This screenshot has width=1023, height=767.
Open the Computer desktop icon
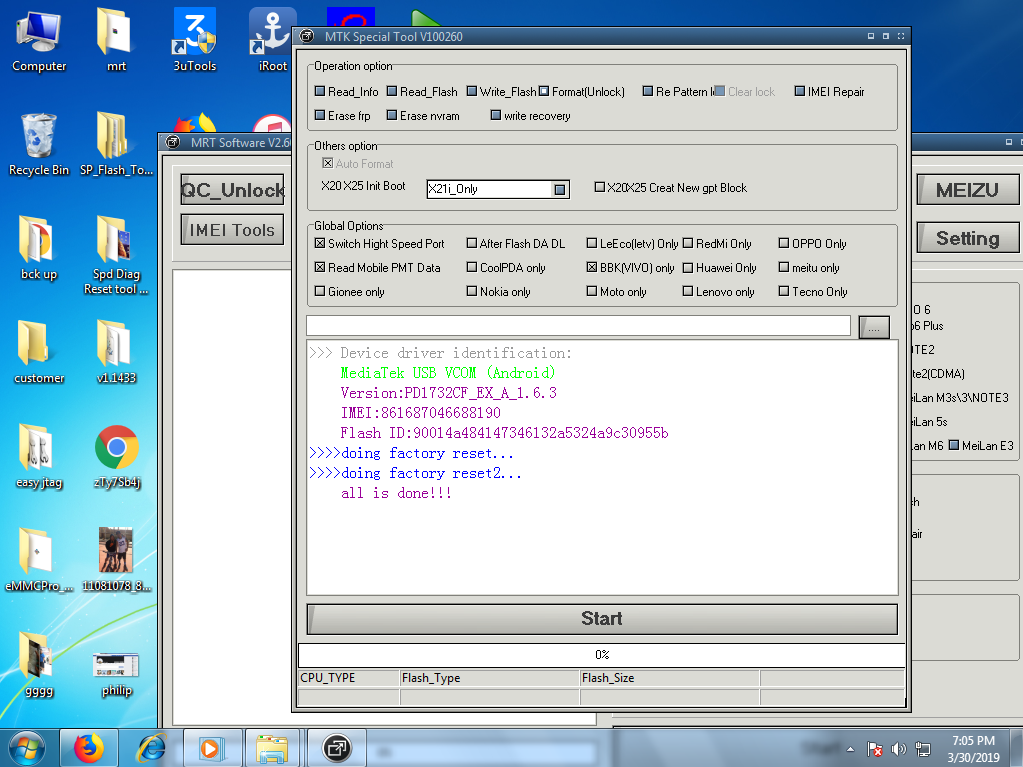click(x=38, y=40)
